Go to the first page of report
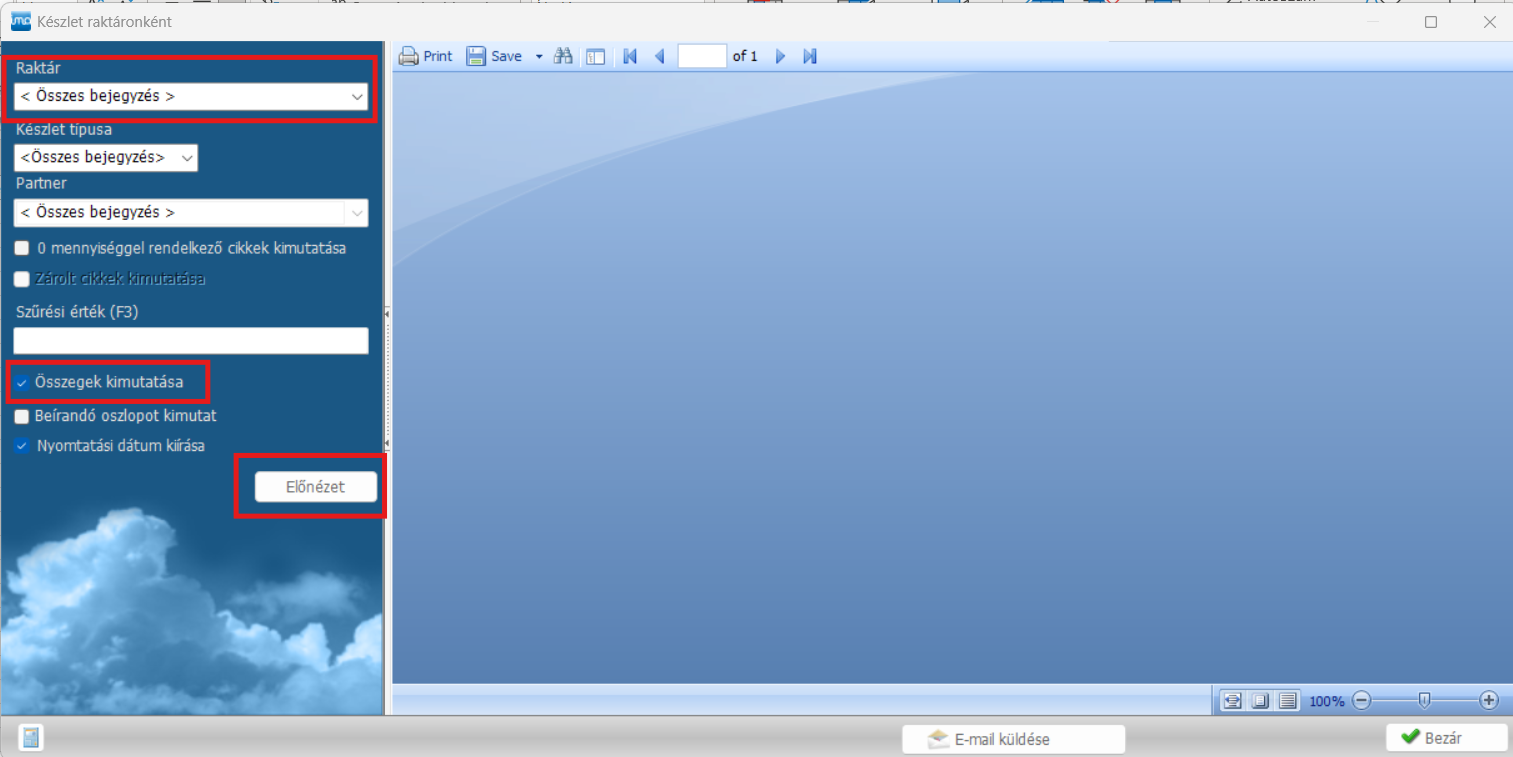The image size is (1513, 757). (x=630, y=56)
